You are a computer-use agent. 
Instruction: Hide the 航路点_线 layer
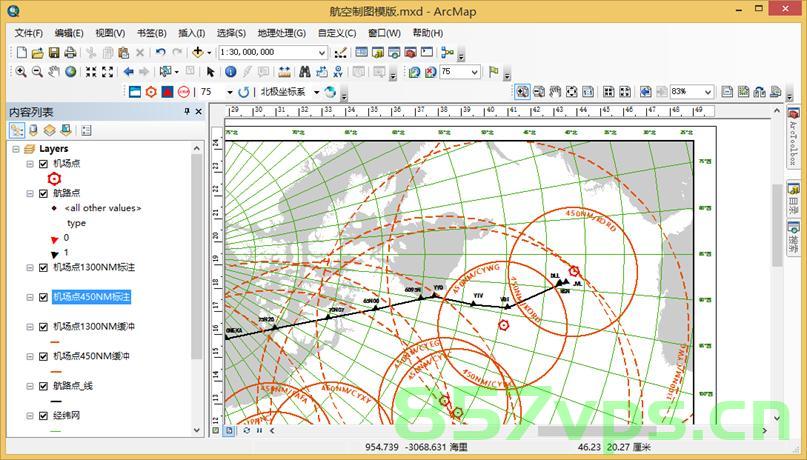(x=43, y=386)
